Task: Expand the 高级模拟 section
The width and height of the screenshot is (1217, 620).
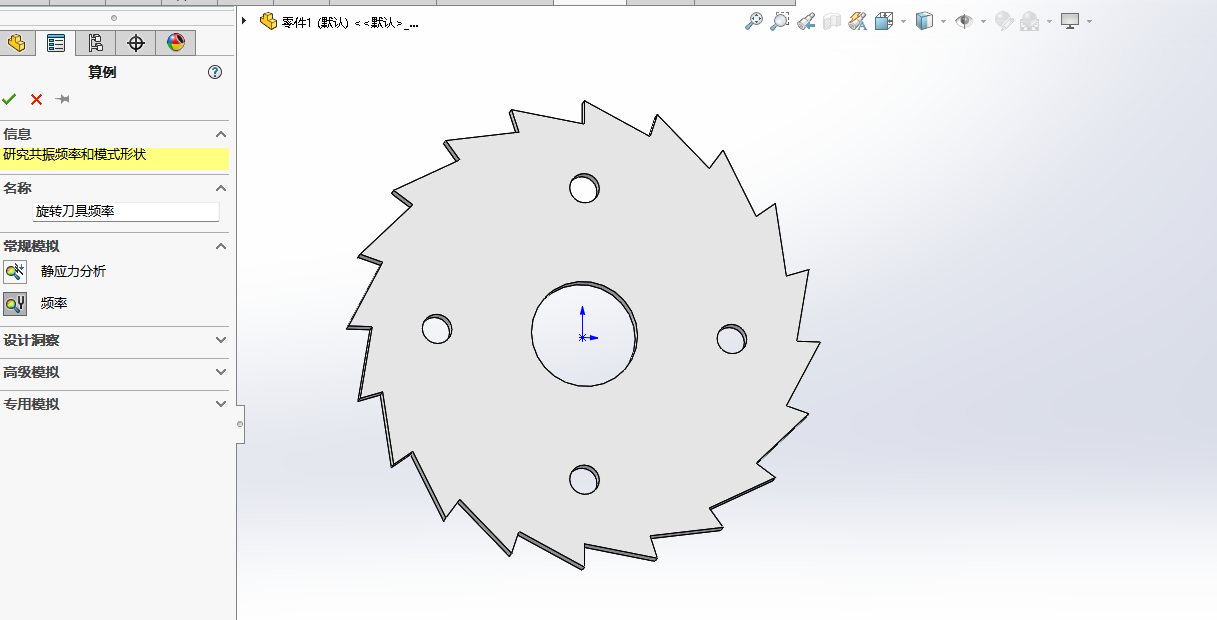Action: (221, 372)
